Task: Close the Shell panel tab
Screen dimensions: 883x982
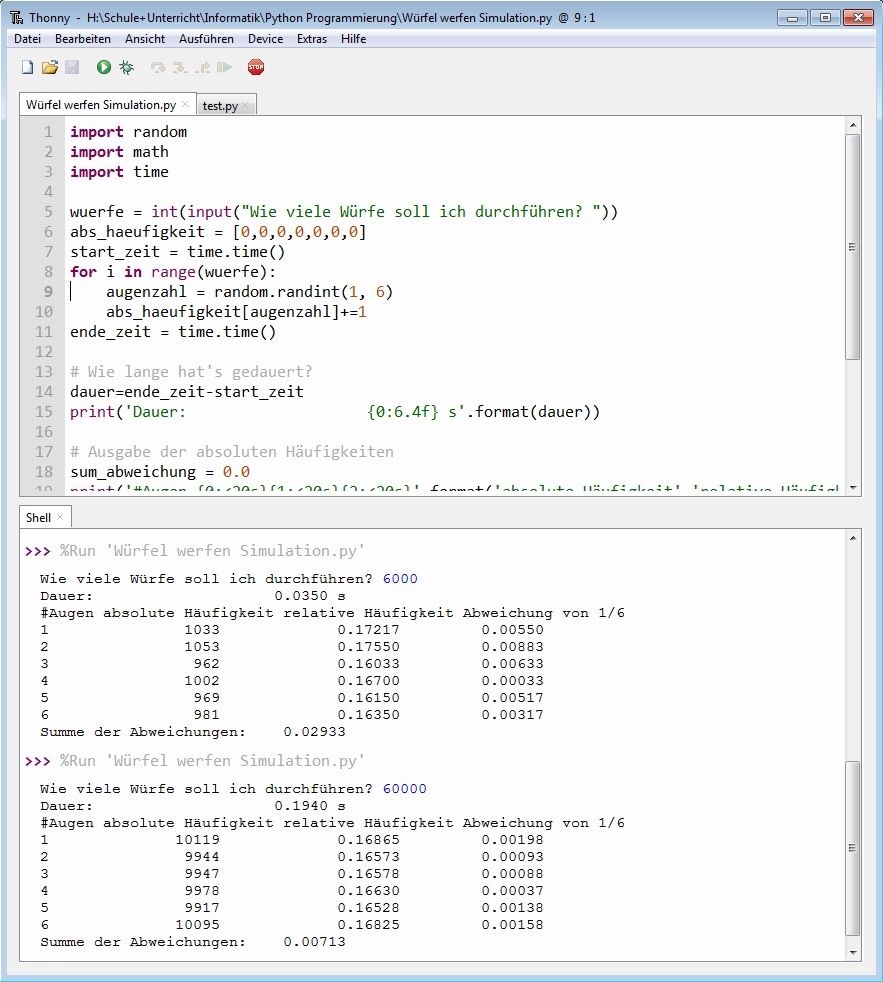Action: point(60,517)
